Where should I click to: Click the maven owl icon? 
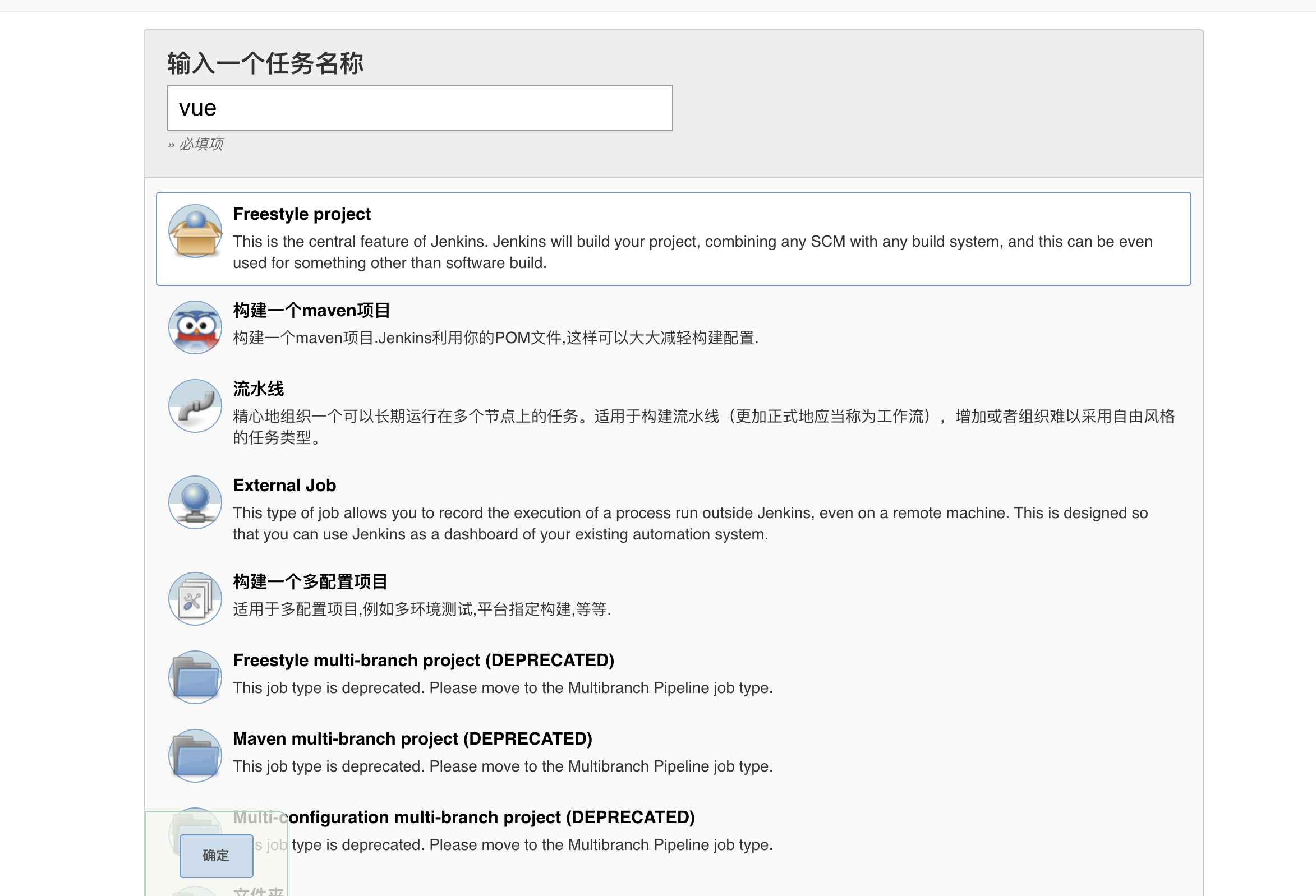coord(195,327)
